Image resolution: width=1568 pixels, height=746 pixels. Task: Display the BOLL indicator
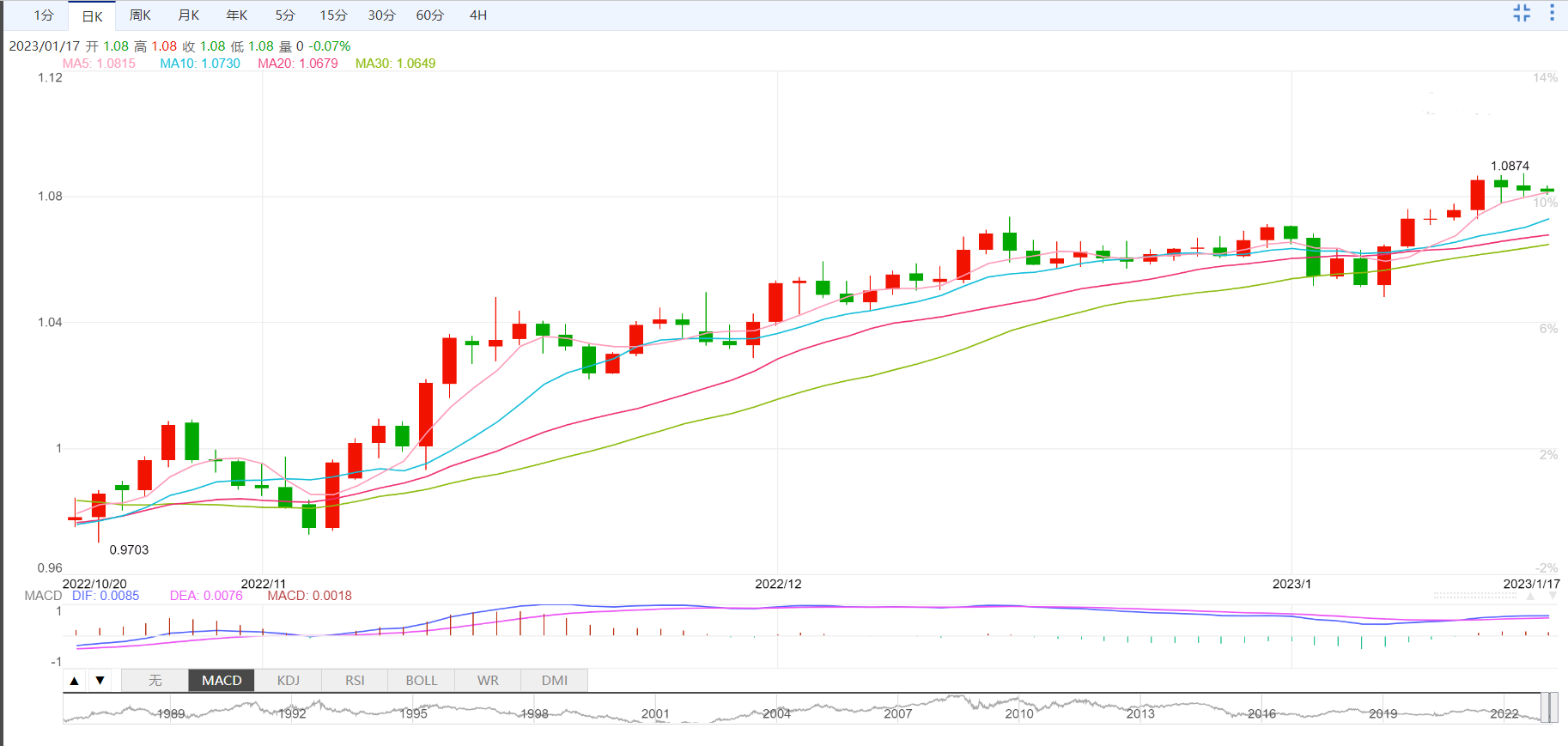422,681
